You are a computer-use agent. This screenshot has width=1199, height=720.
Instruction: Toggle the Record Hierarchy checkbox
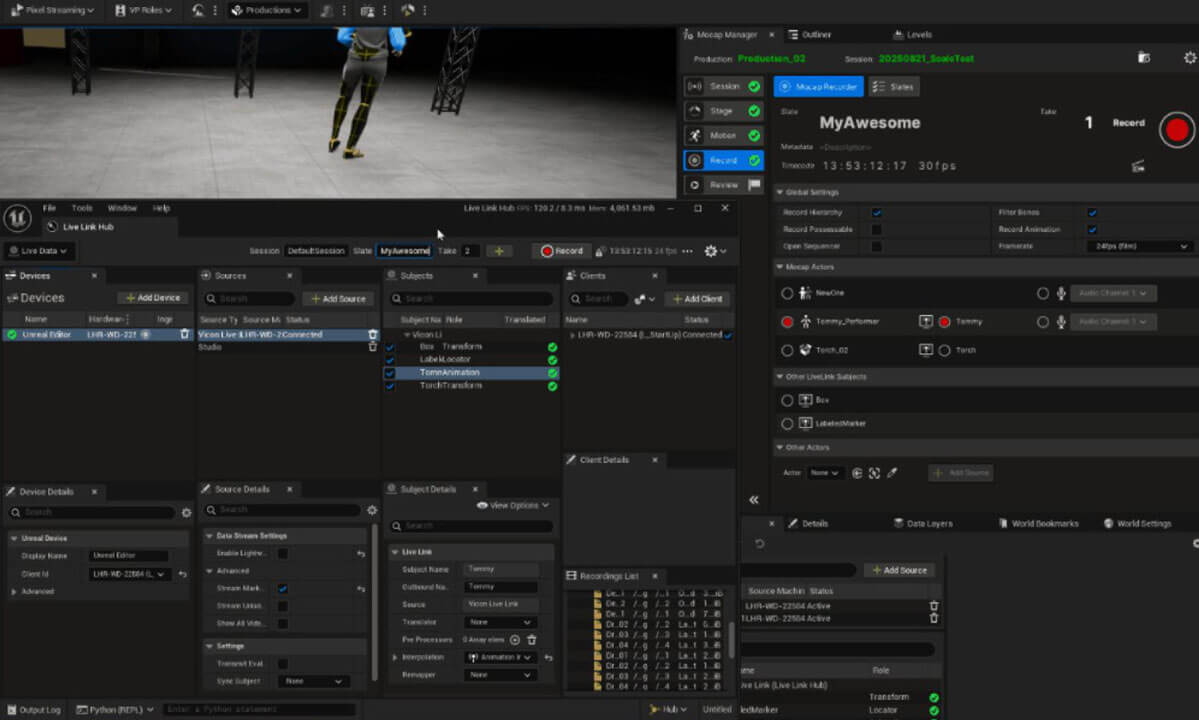[x=876, y=212]
